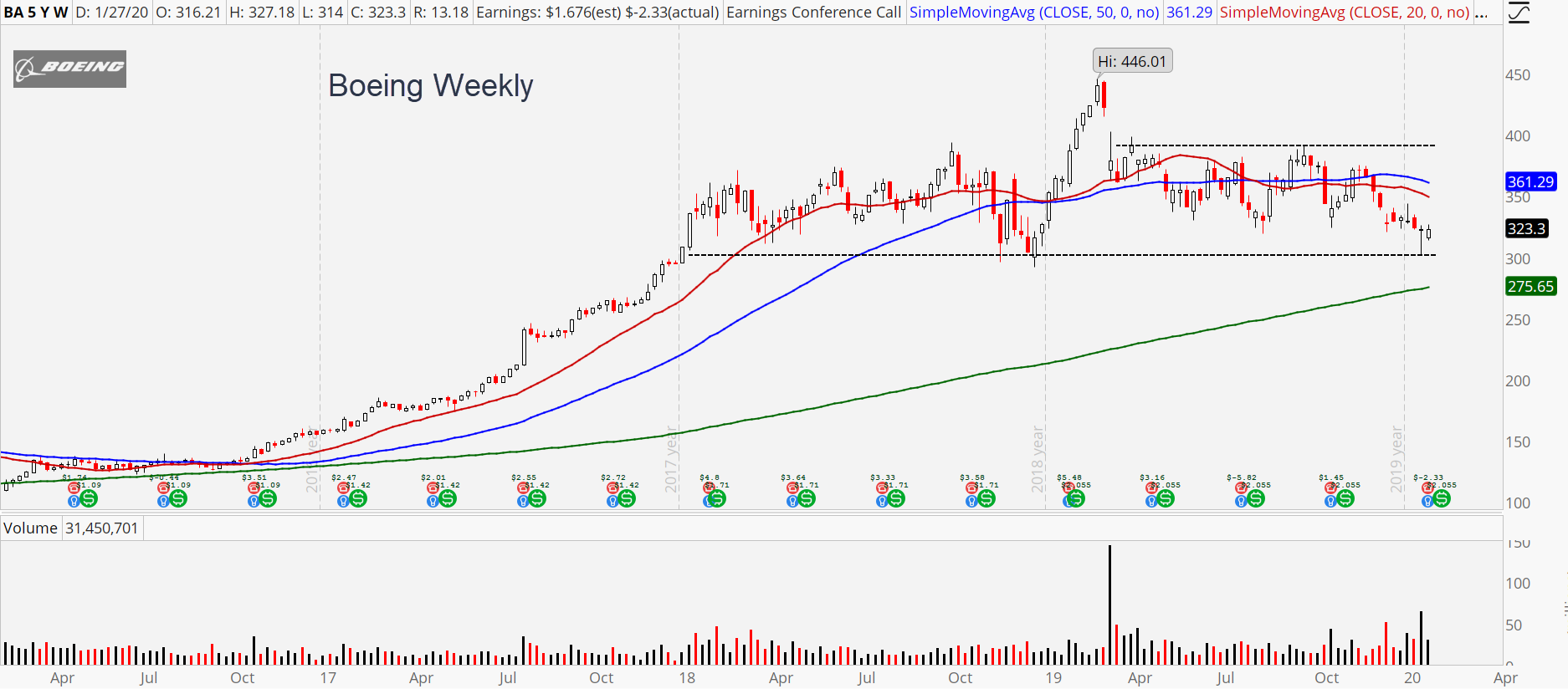The image size is (1568, 689).
Task: Click the O: 316.21 open price readout
Action: click(x=188, y=13)
